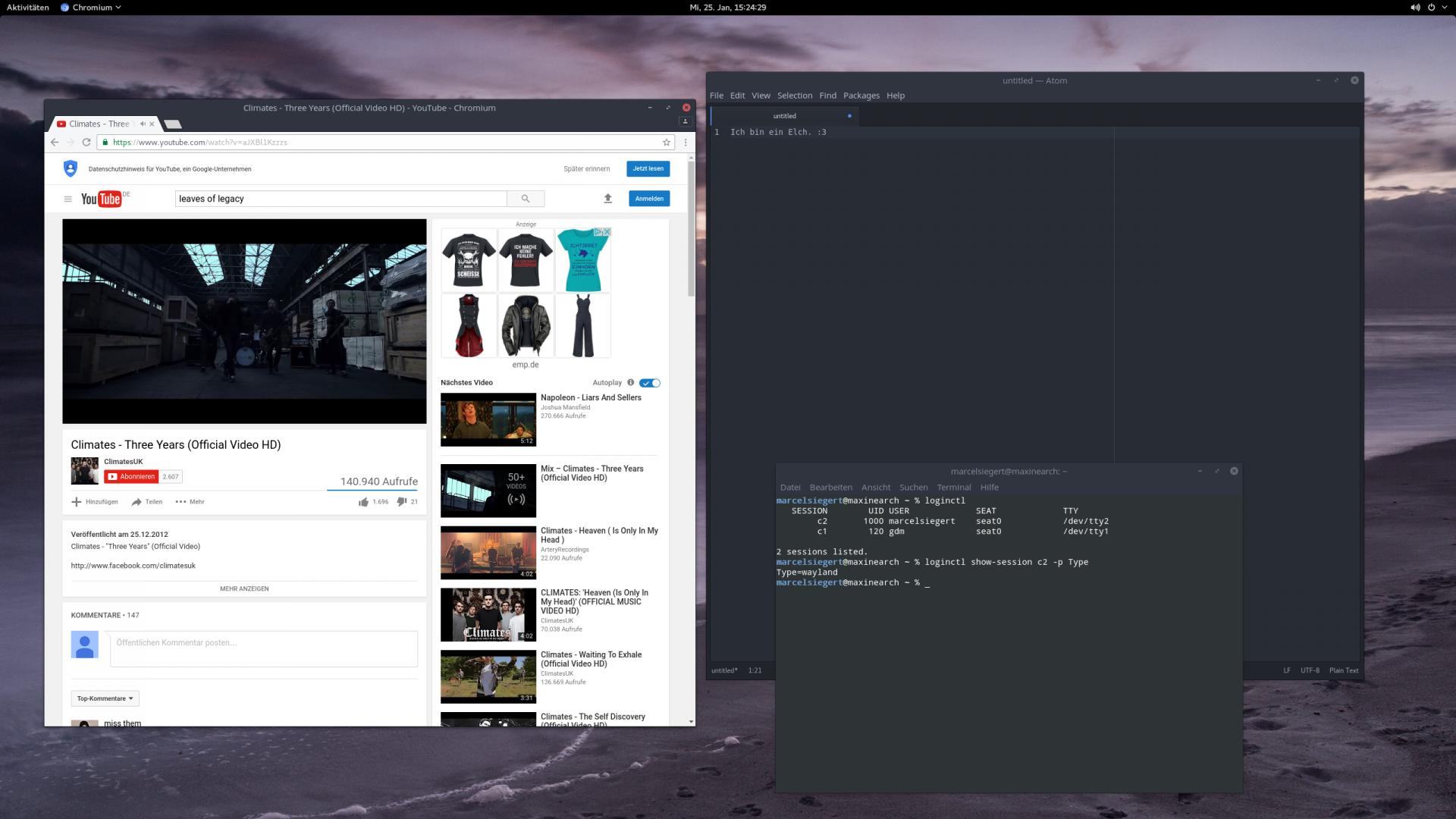Click Plain Text grammar selector in Atom
The width and height of the screenshot is (1456, 819).
1343,670
